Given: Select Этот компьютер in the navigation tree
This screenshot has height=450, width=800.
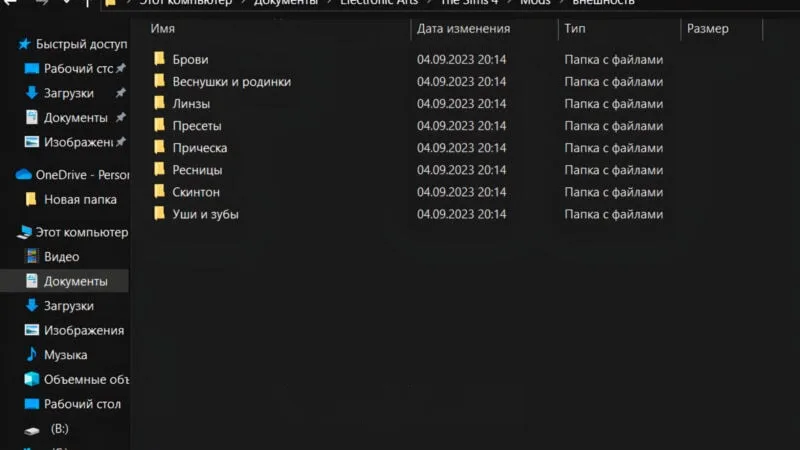Looking at the screenshot, I should coord(82,232).
